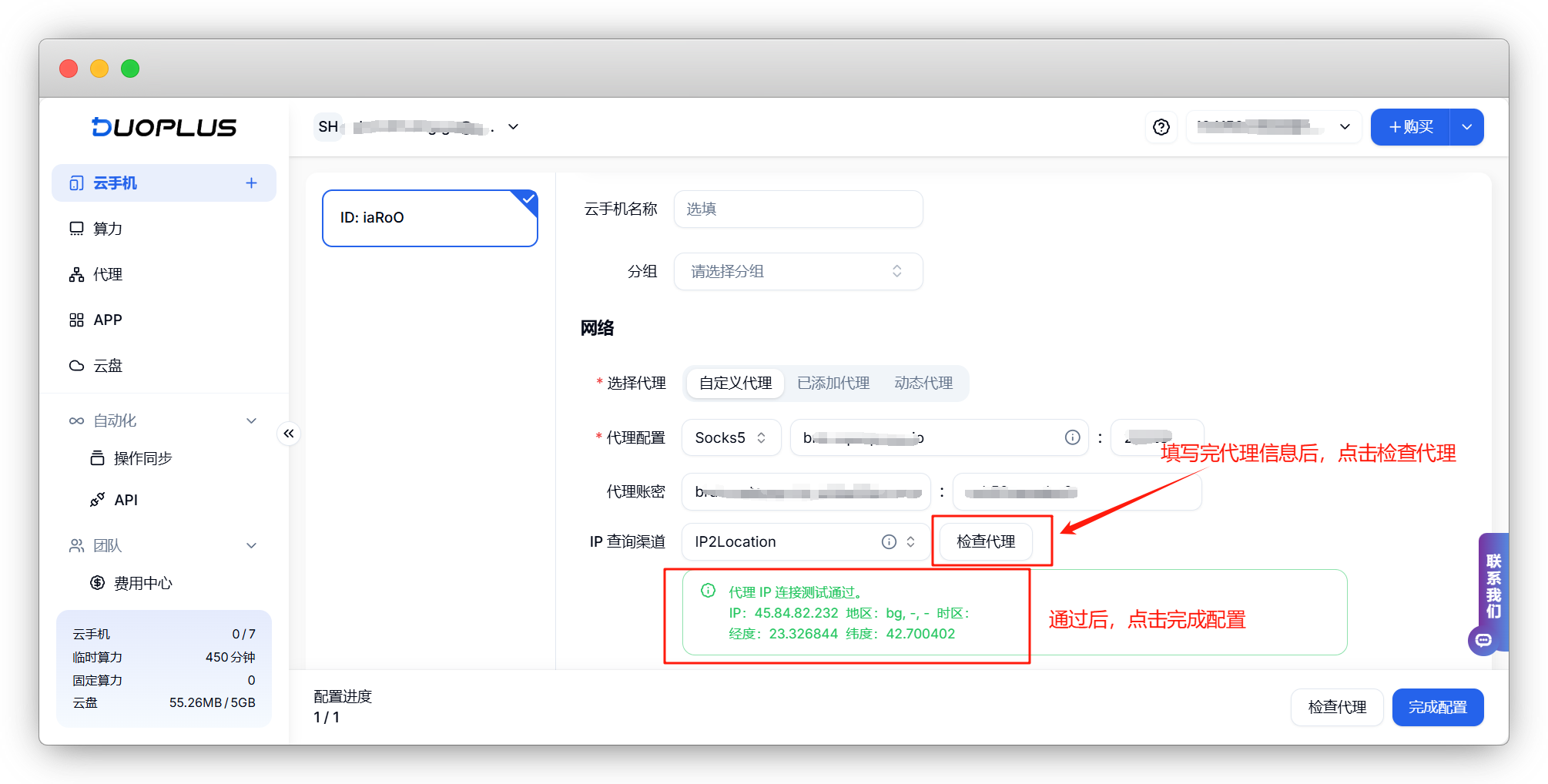
Task: Click the 云手机 monitor icon in sidebar
Action: click(76, 183)
